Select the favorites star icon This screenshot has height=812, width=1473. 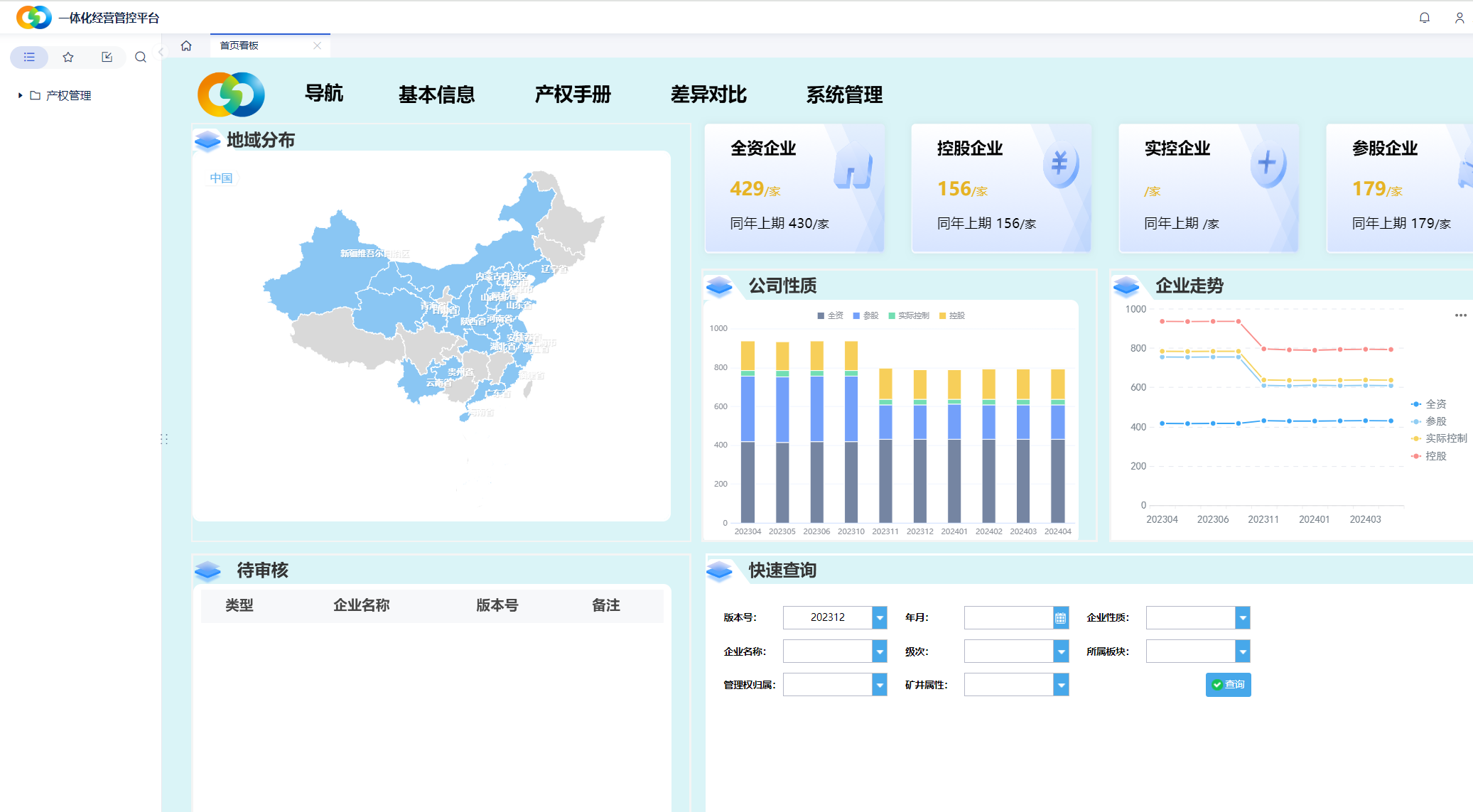pyautogui.click(x=68, y=57)
